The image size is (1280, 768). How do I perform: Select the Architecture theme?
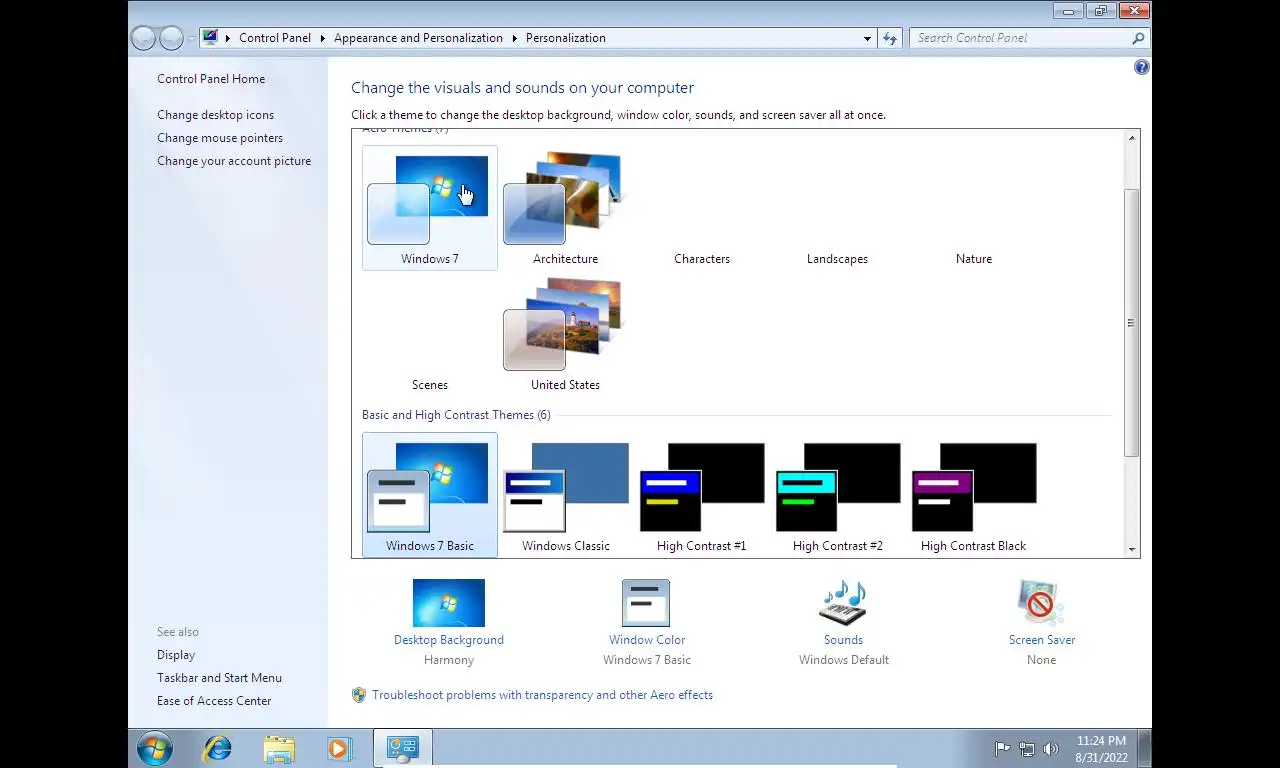(565, 208)
